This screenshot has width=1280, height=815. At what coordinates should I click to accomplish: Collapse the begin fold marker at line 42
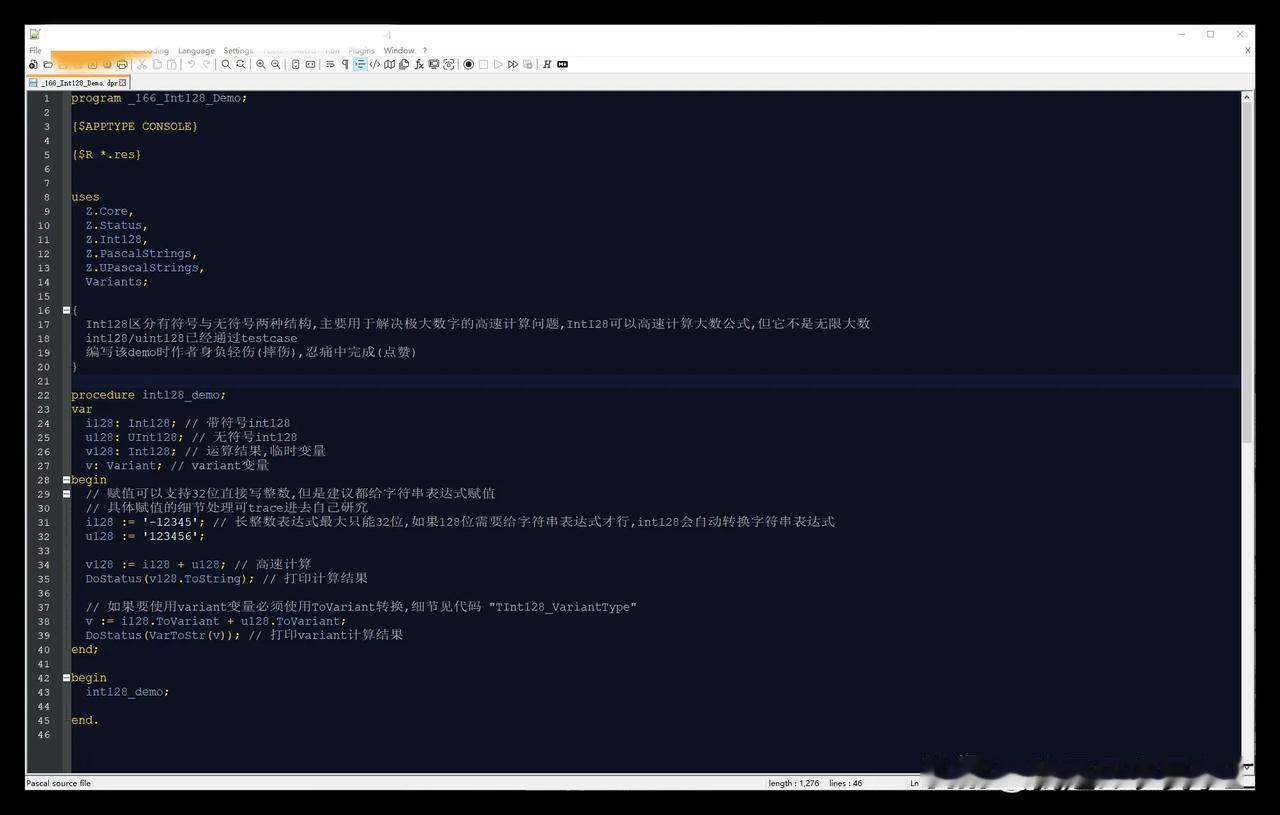pos(66,678)
